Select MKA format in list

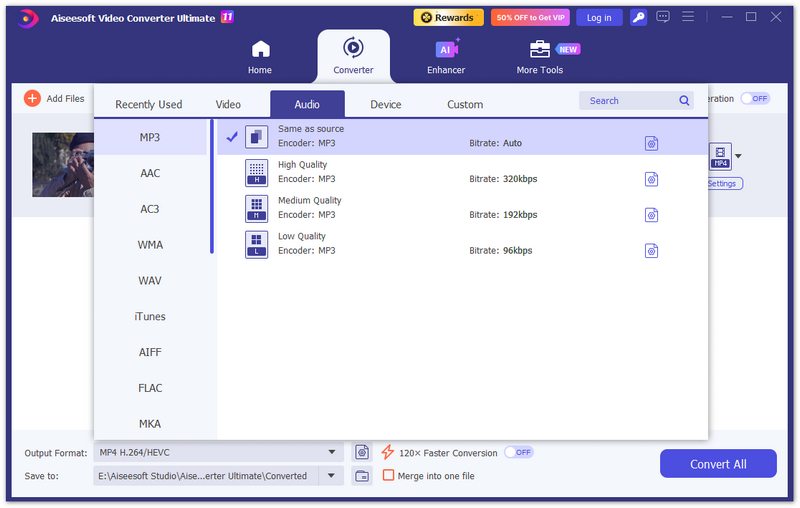coord(150,423)
